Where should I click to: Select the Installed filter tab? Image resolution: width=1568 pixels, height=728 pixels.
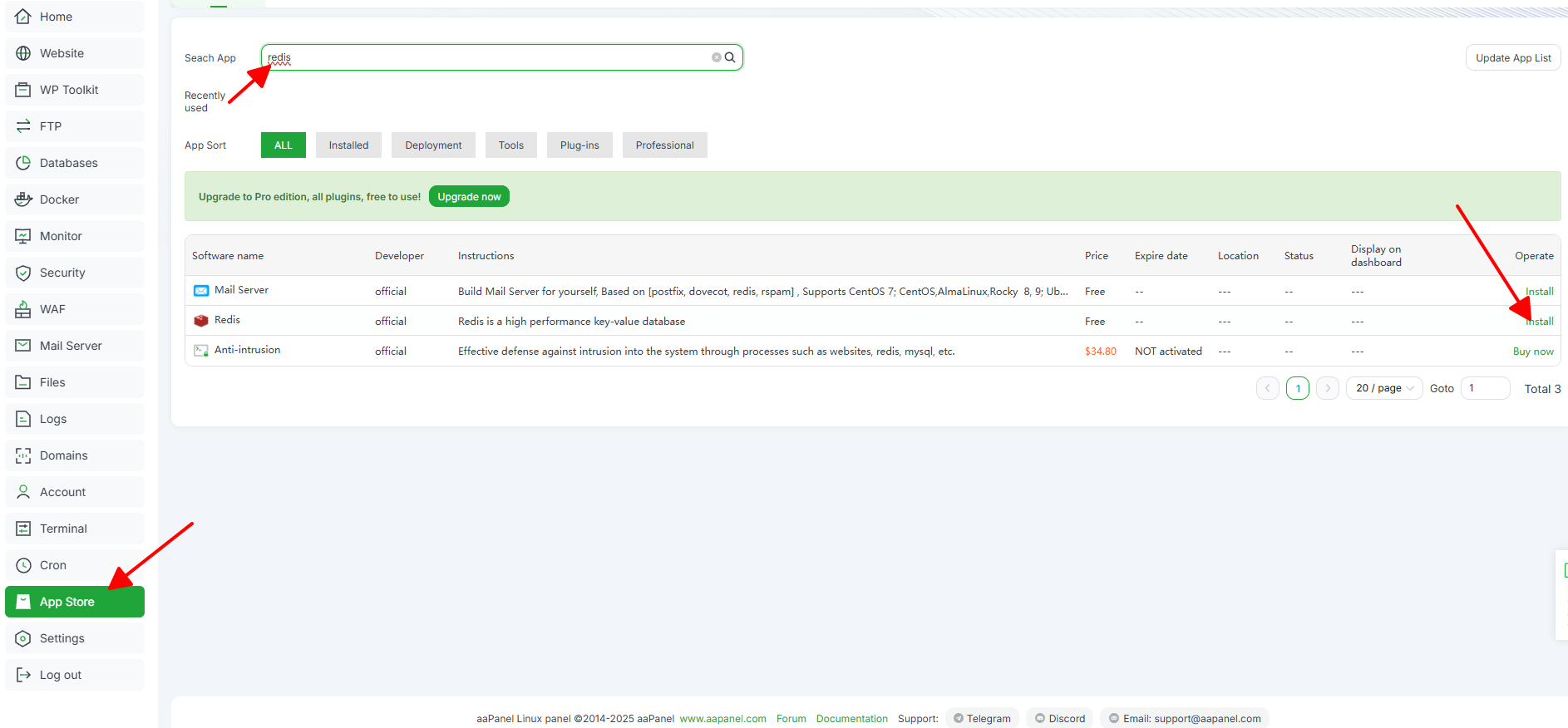[348, 145]
